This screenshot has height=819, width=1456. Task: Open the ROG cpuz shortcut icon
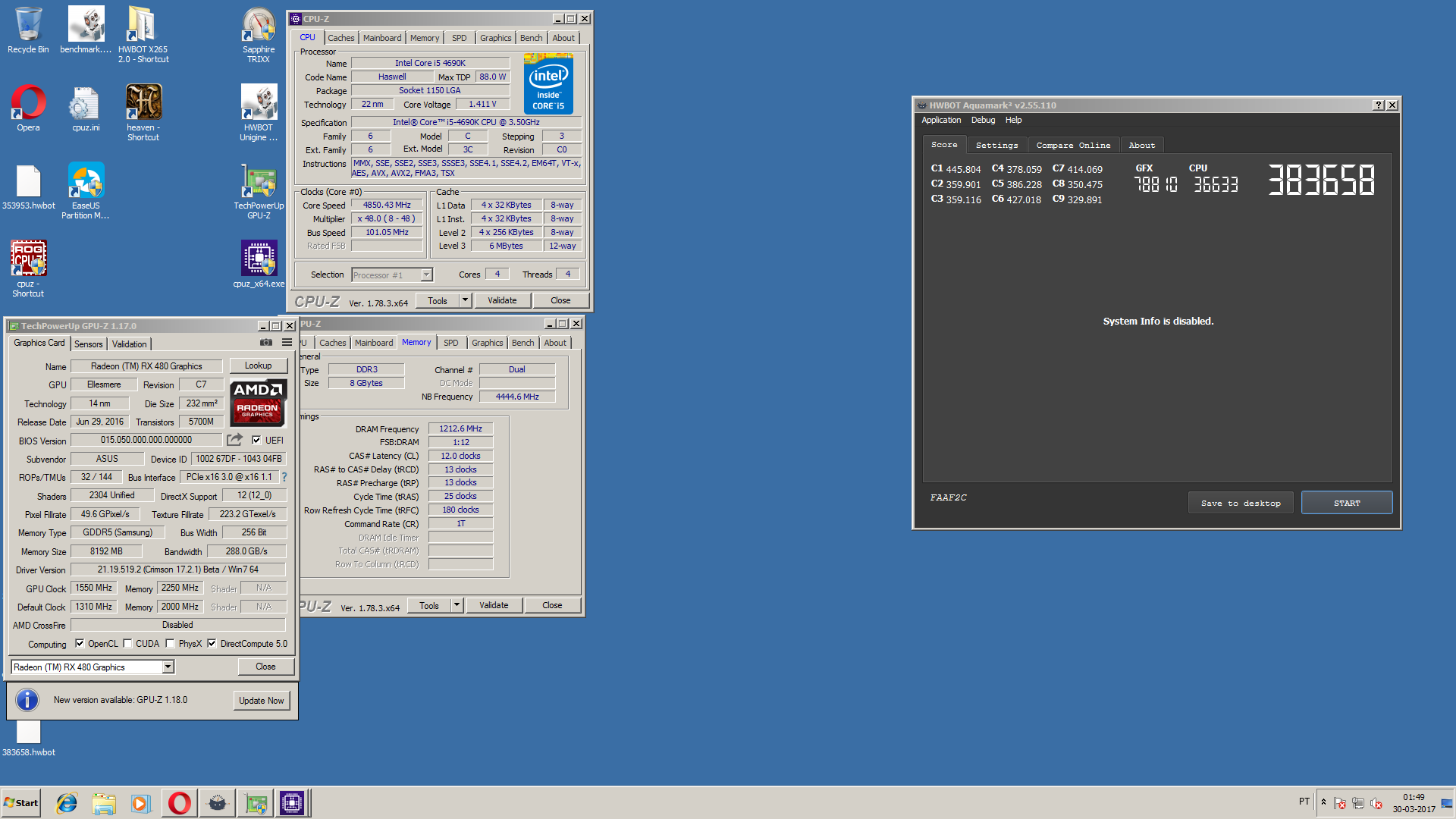[28, 269]
